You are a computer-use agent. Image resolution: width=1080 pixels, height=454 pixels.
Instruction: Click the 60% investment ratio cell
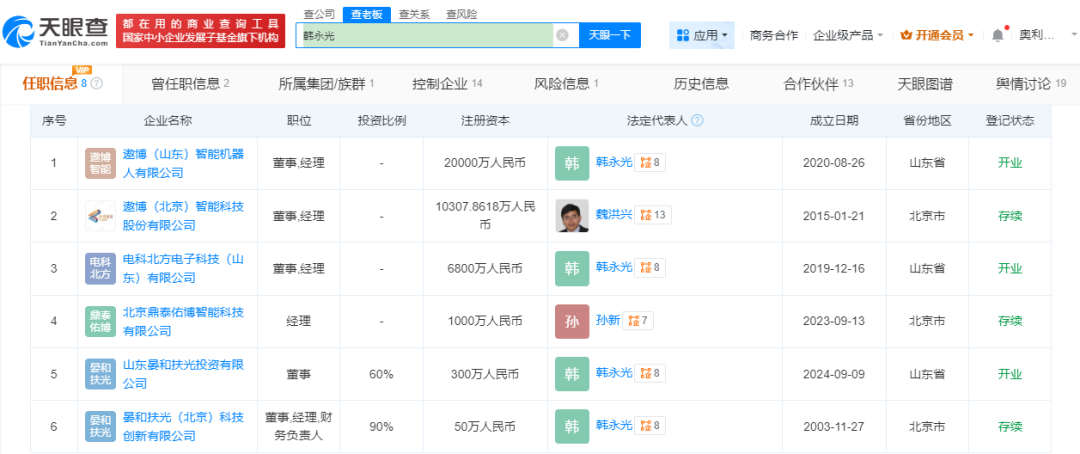pyautogui.click(x=381, y=373)
